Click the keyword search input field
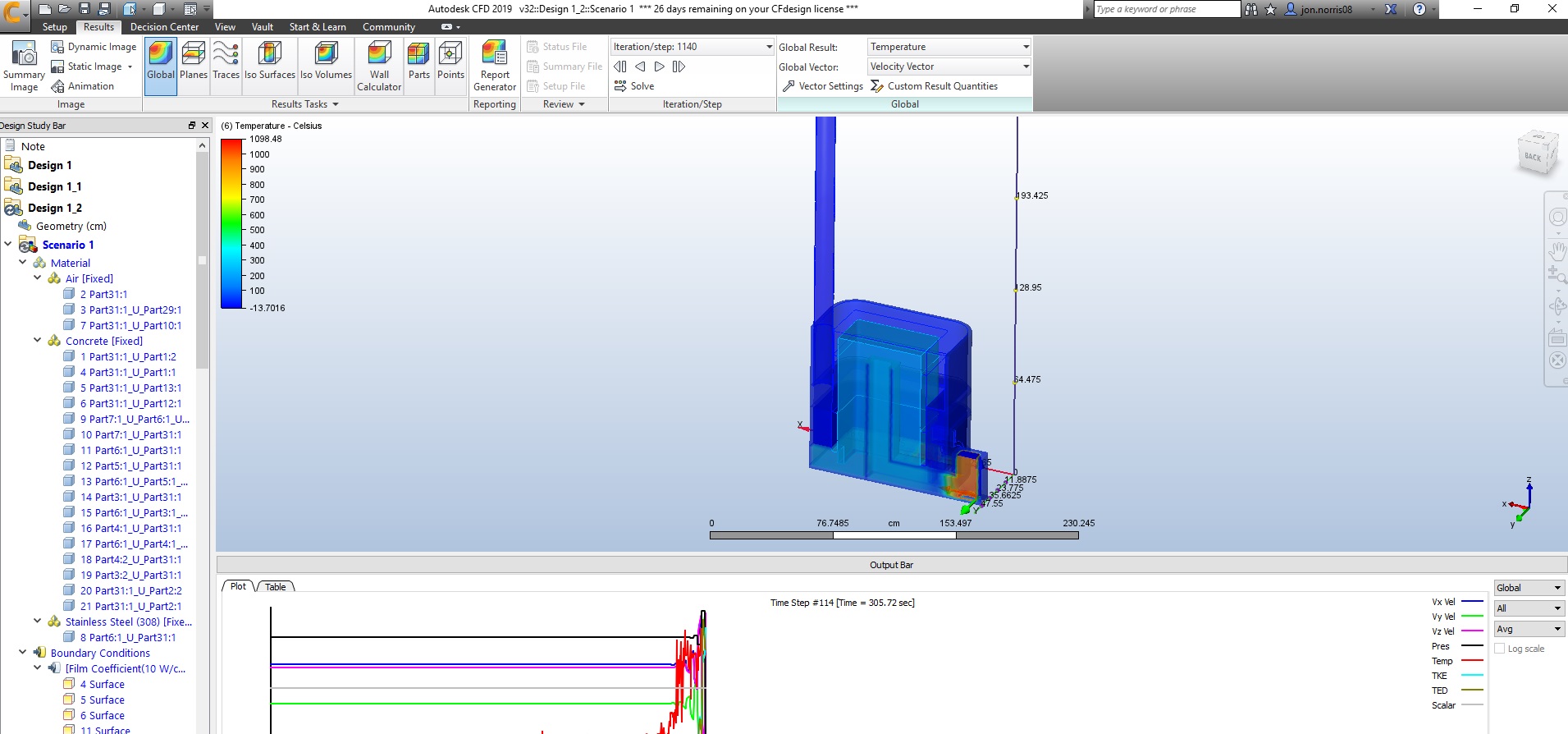Screen dimensions: 1568x734 (x=1167, y=9)
